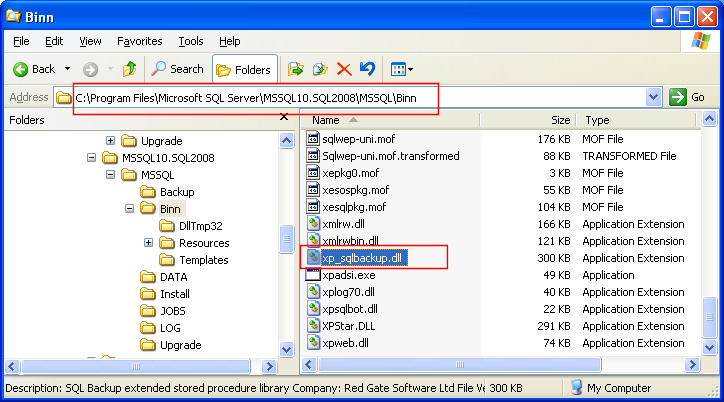Click the Back navigation button
This screenshot has height=402, width=724.
34,69
